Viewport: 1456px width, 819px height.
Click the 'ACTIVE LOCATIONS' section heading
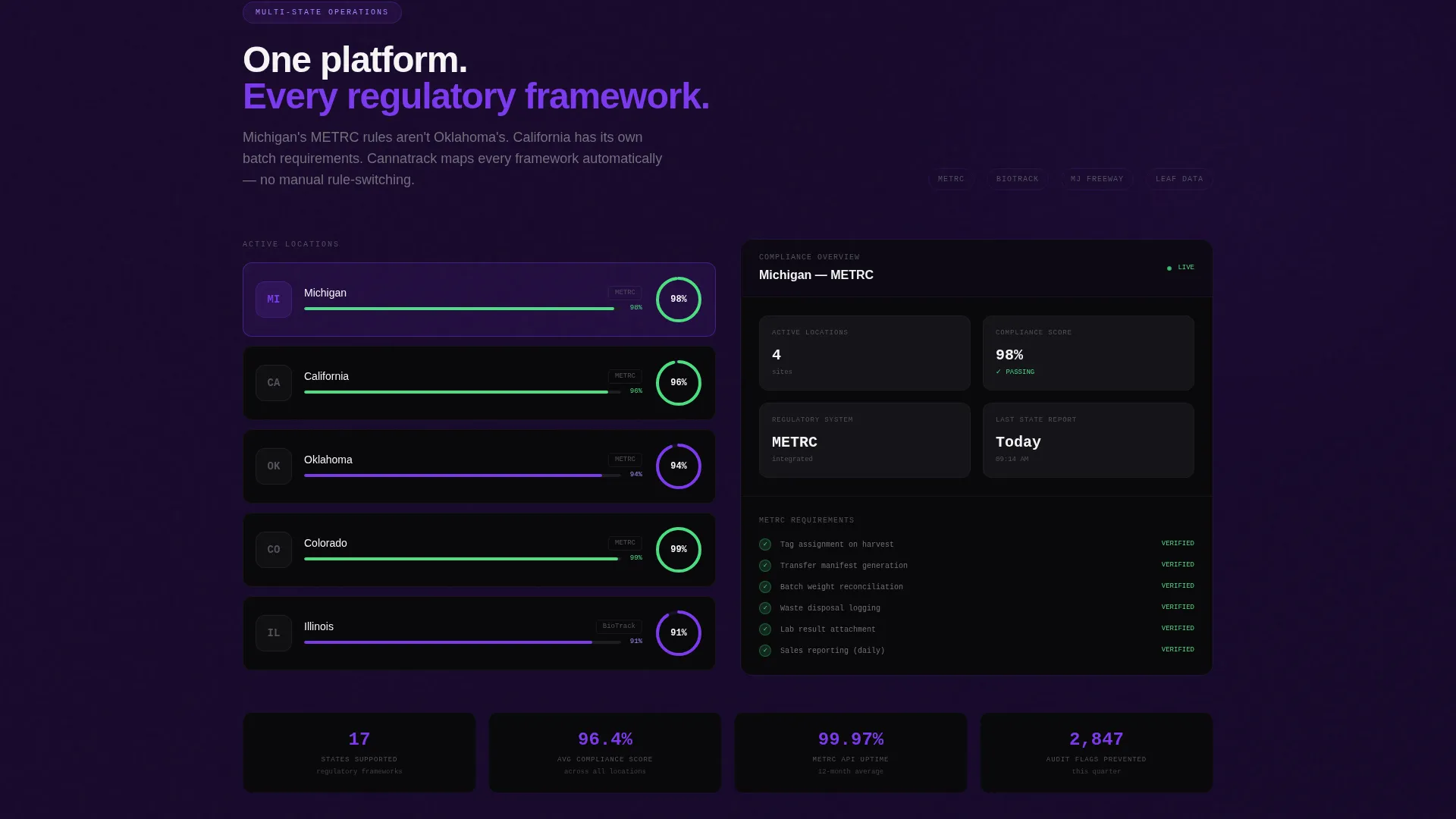[x=291, y=244]
